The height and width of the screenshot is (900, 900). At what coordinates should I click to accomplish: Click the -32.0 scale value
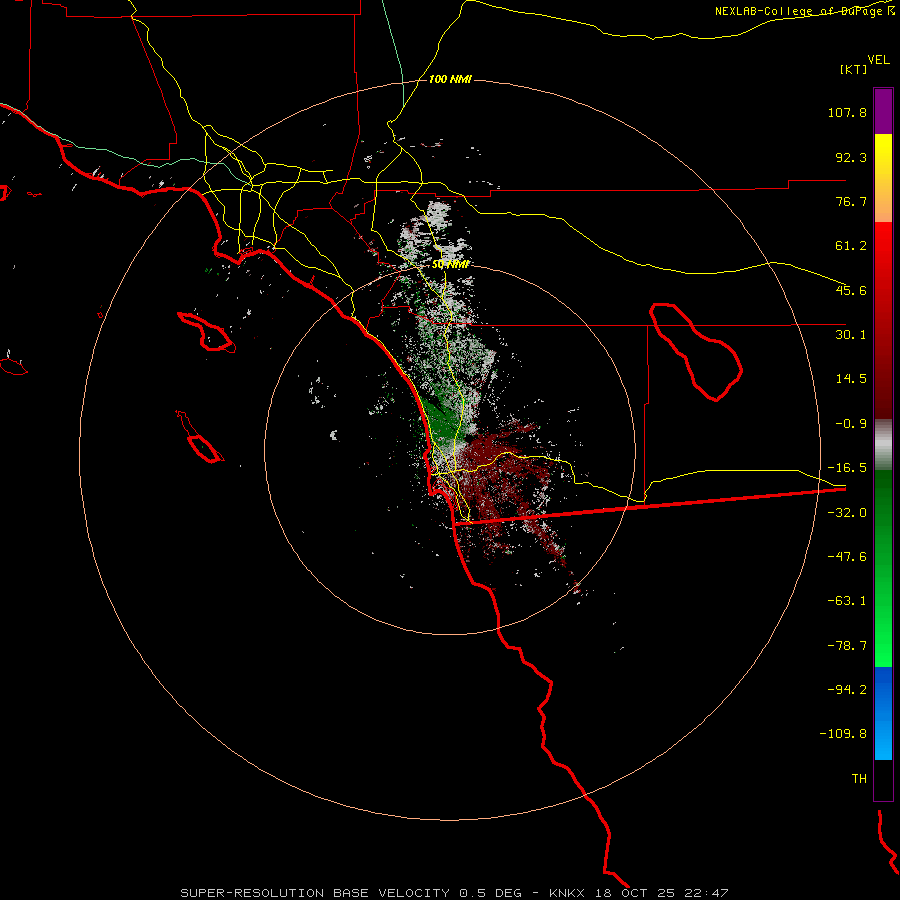click(847, 513)
